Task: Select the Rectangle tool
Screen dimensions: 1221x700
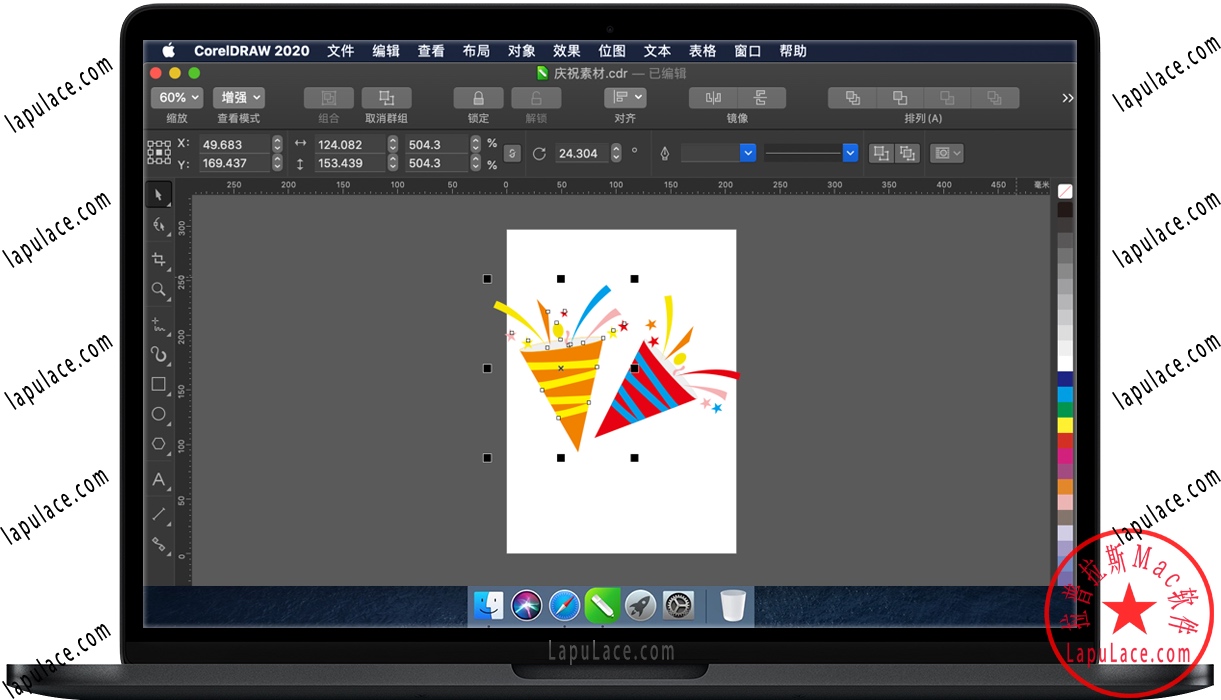Action: 159,384
